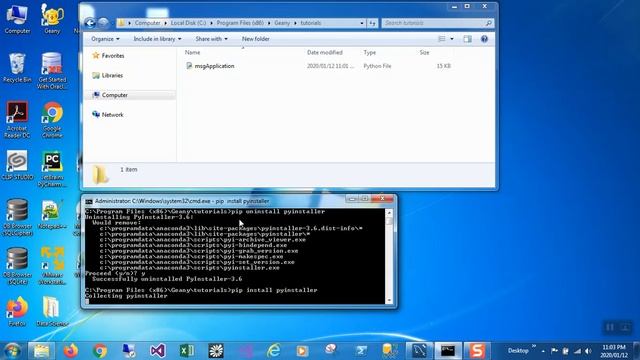640x360 pixels.
Task: Launch the VMware Workstation desktop shortcut
Action: (x=52, y=266)
